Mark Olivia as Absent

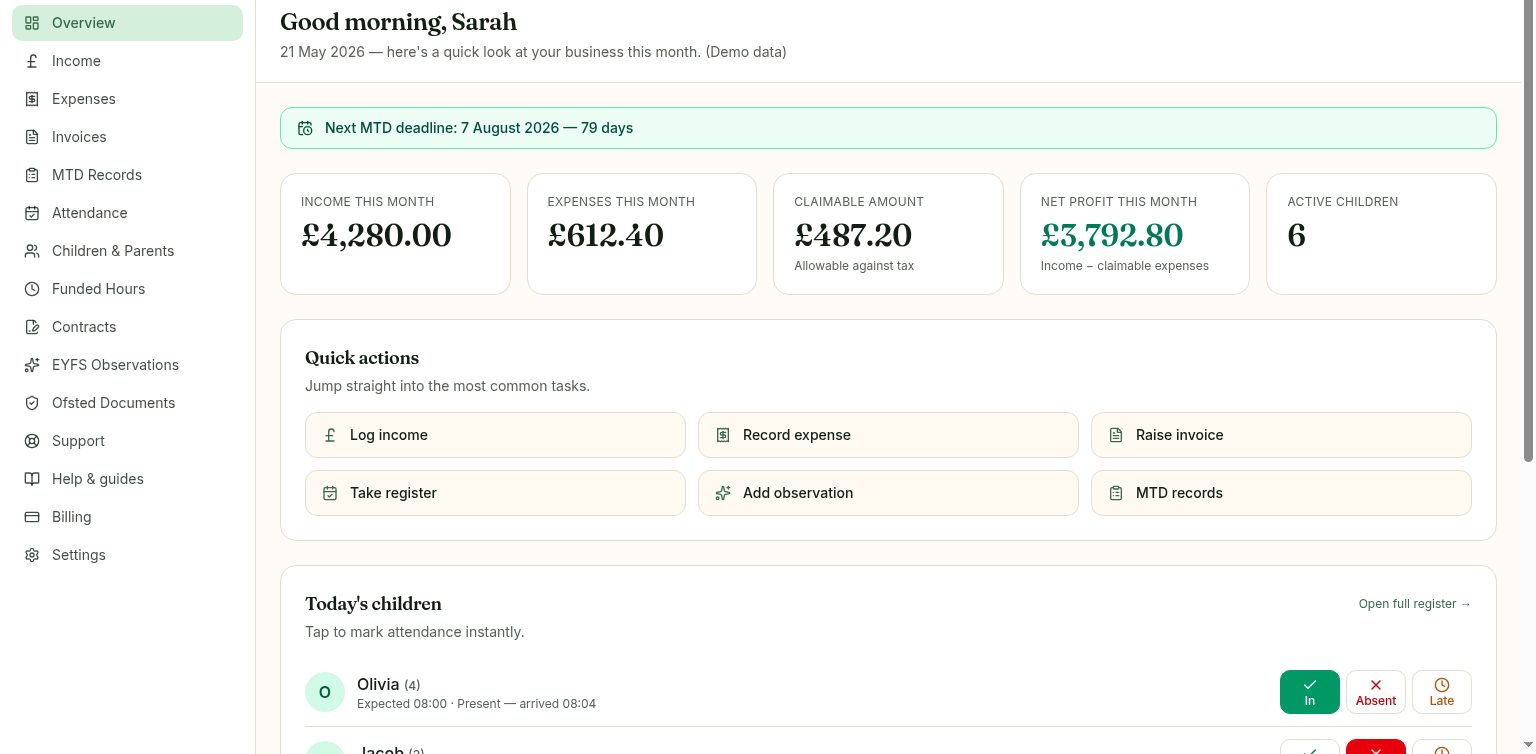(1376, 692)
